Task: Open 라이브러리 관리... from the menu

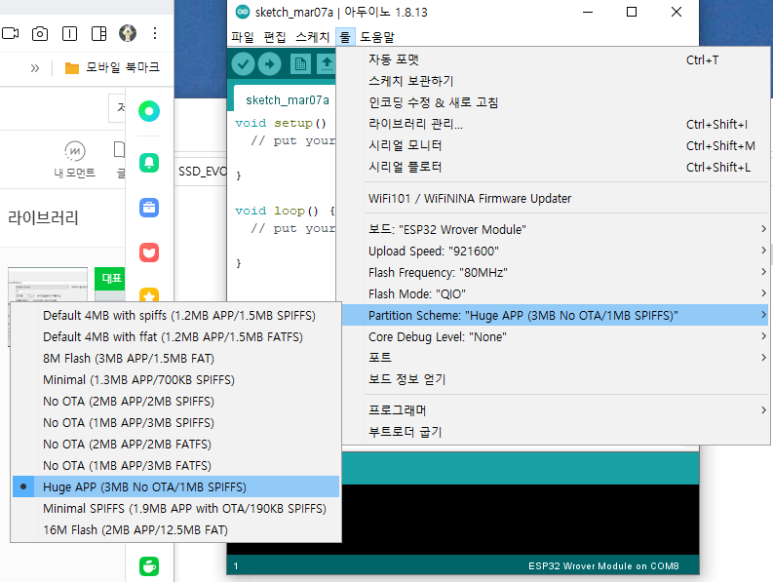Action: [552, 124]
